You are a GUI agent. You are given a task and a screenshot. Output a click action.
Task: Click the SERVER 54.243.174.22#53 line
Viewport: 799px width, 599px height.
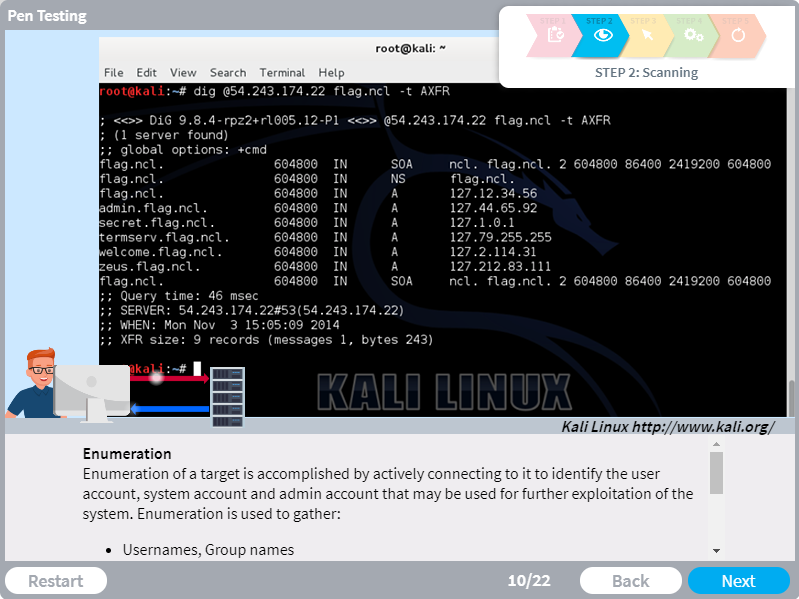[x=252, y=311]
